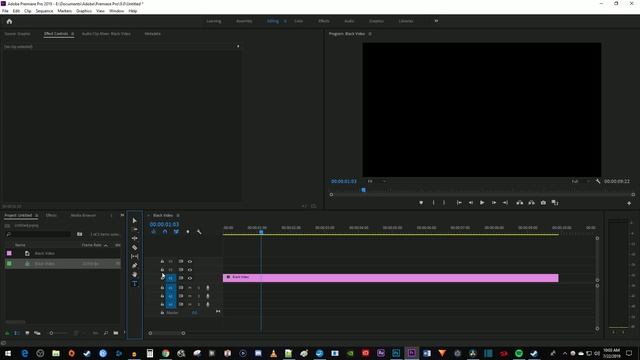The image size is (640, 360).
Task: Open the Fit zoom level dropdown
Action: click(376, 181)
